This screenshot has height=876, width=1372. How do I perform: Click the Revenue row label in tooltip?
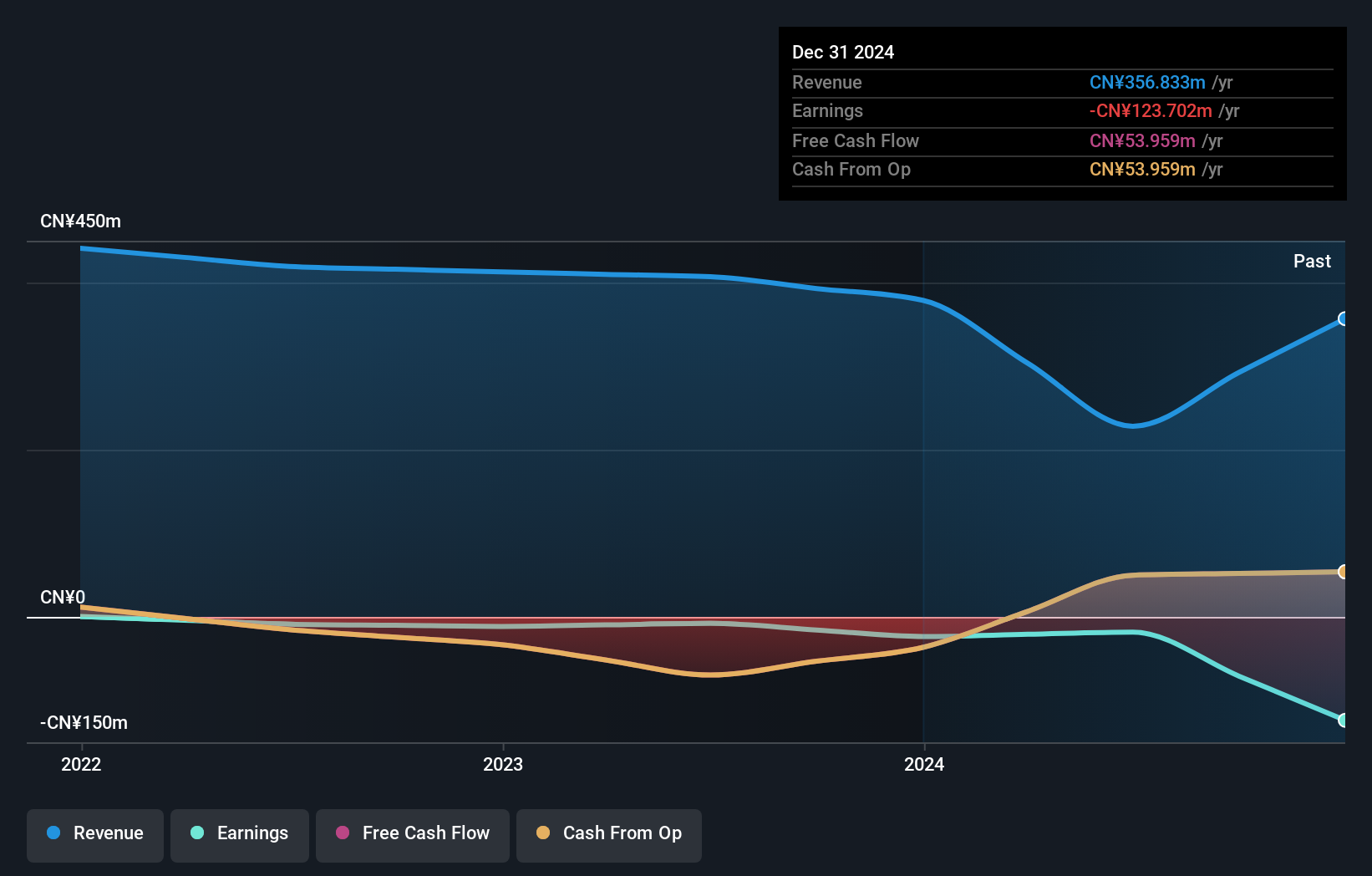tap(827, 82)
